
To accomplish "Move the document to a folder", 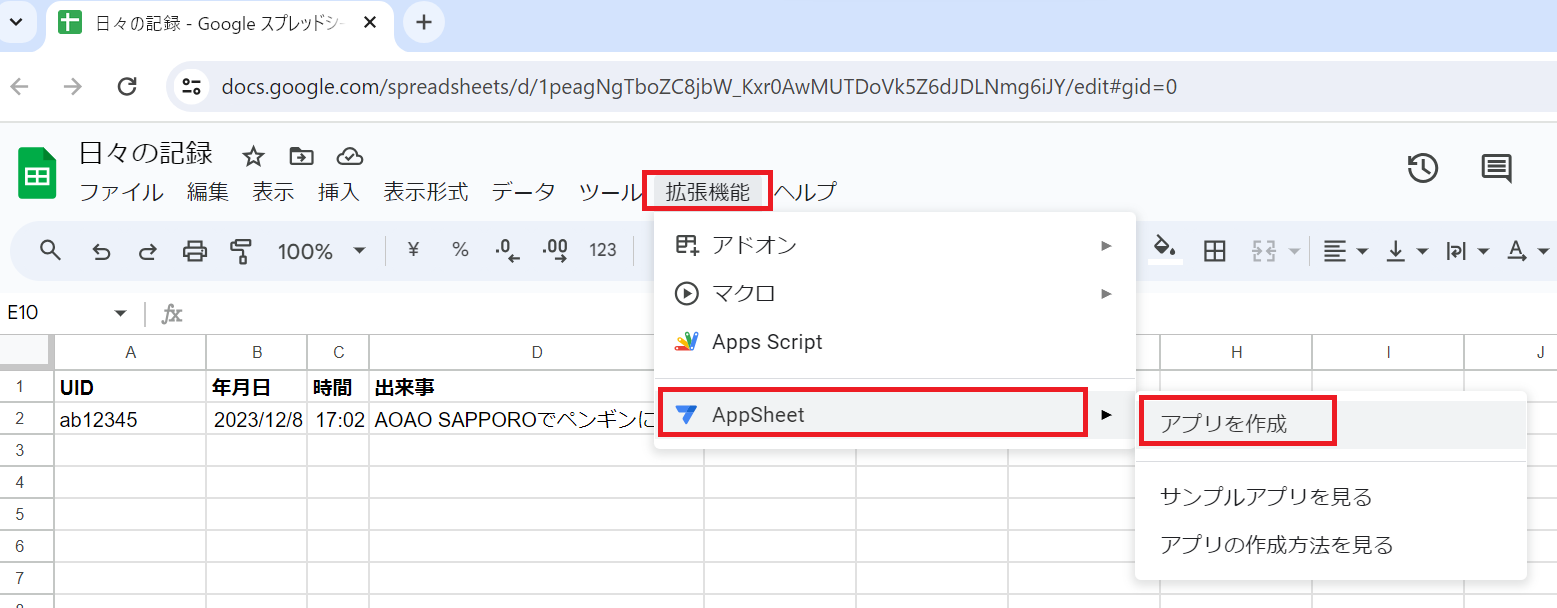I will 301,156.
